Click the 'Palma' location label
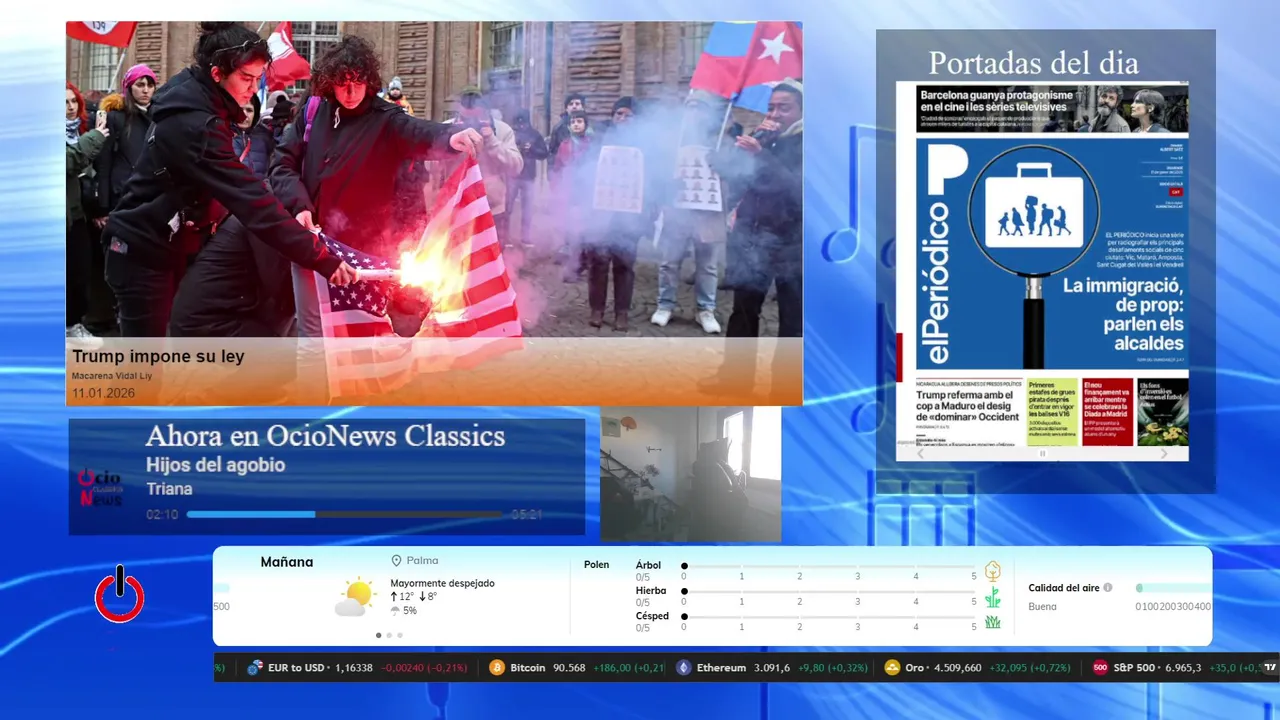The image size is (1280, 720). click(422, 561)
